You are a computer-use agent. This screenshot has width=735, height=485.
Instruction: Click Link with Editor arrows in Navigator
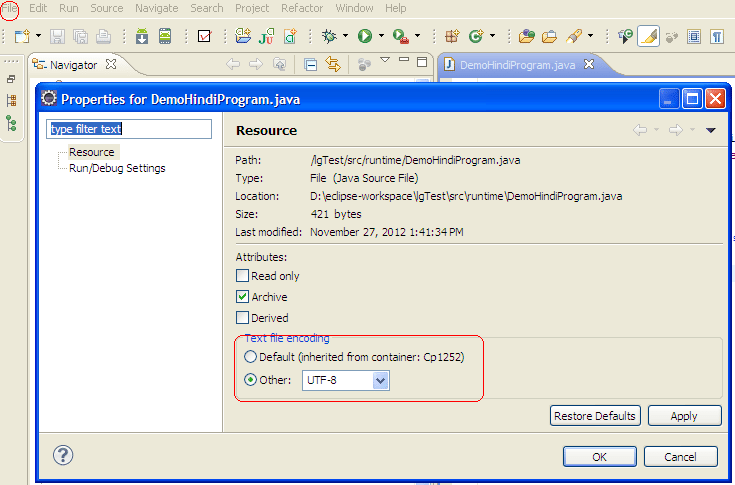(333, 64)
